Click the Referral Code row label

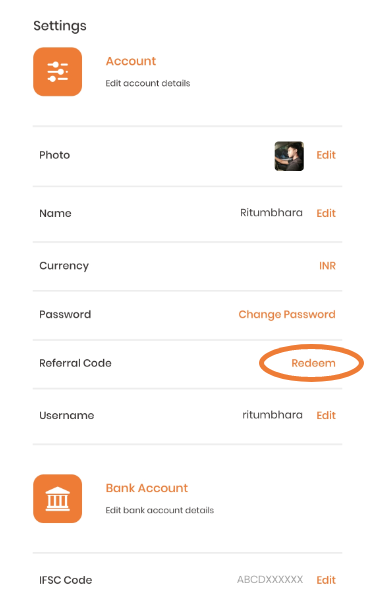point(75,363)
